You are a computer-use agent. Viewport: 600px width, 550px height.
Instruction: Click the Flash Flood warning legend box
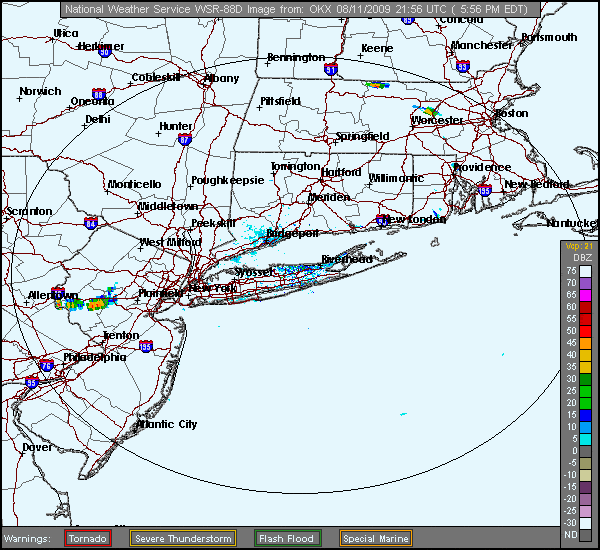tap(287, 538)
